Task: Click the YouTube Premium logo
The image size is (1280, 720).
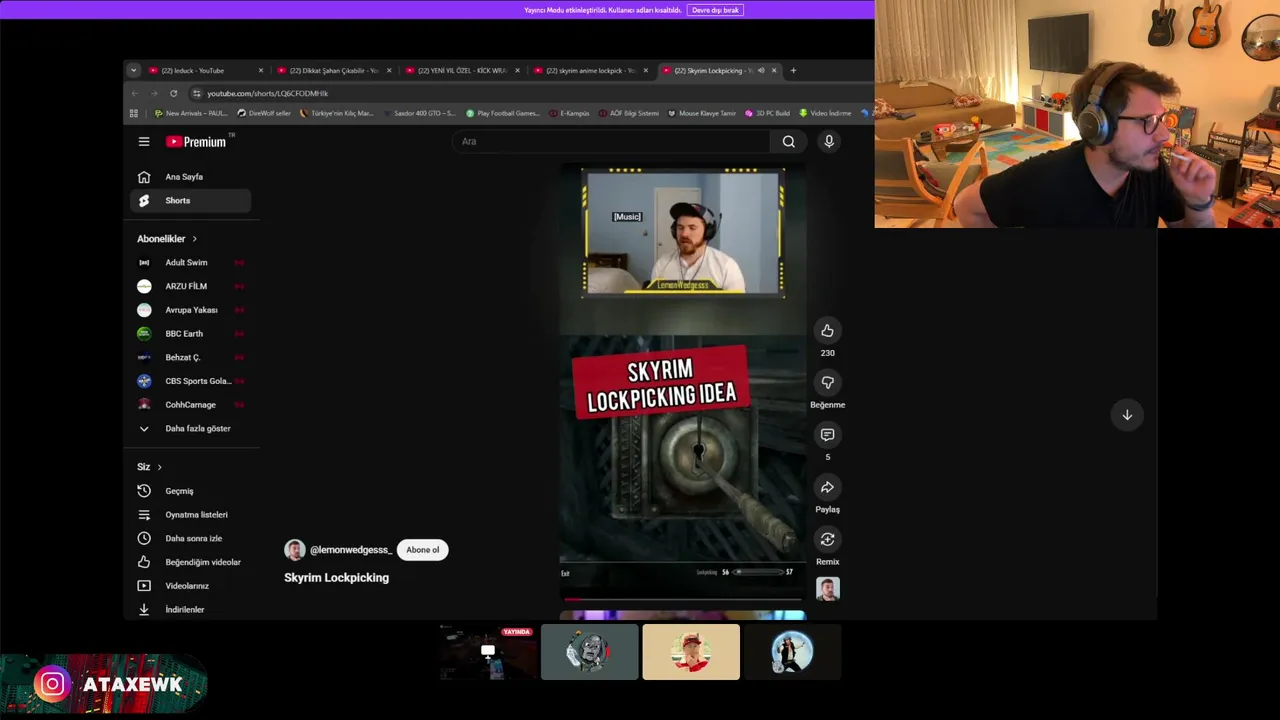Action: coord(197,142)
